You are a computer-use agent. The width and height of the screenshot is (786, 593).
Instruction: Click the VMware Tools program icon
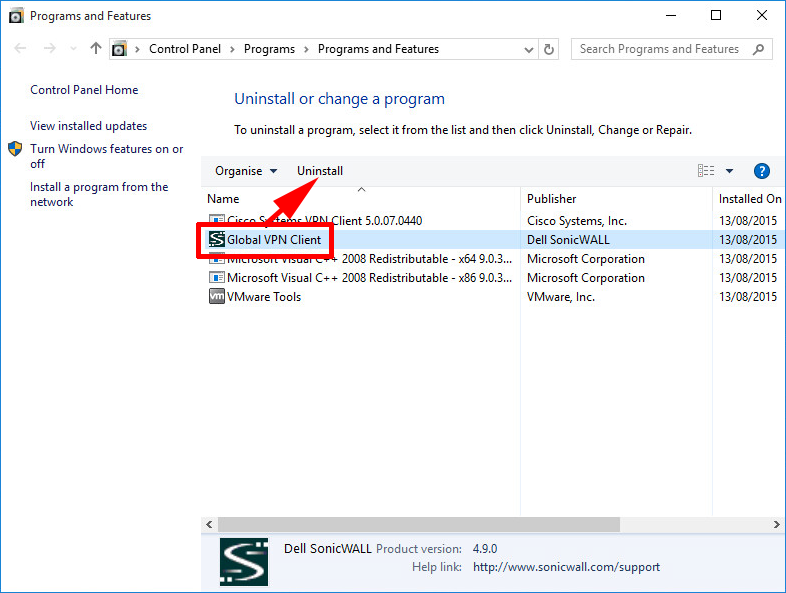click(x=217, y=296)
